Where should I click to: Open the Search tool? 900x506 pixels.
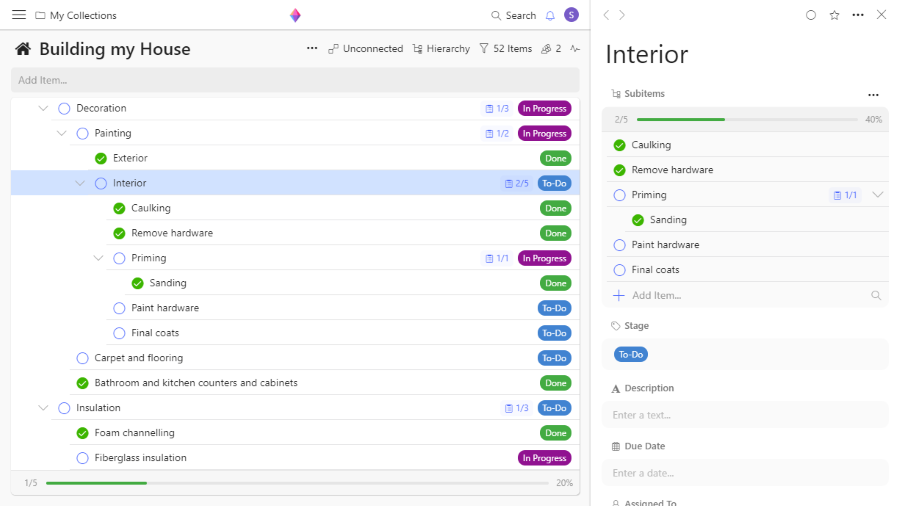pos(513,15)
